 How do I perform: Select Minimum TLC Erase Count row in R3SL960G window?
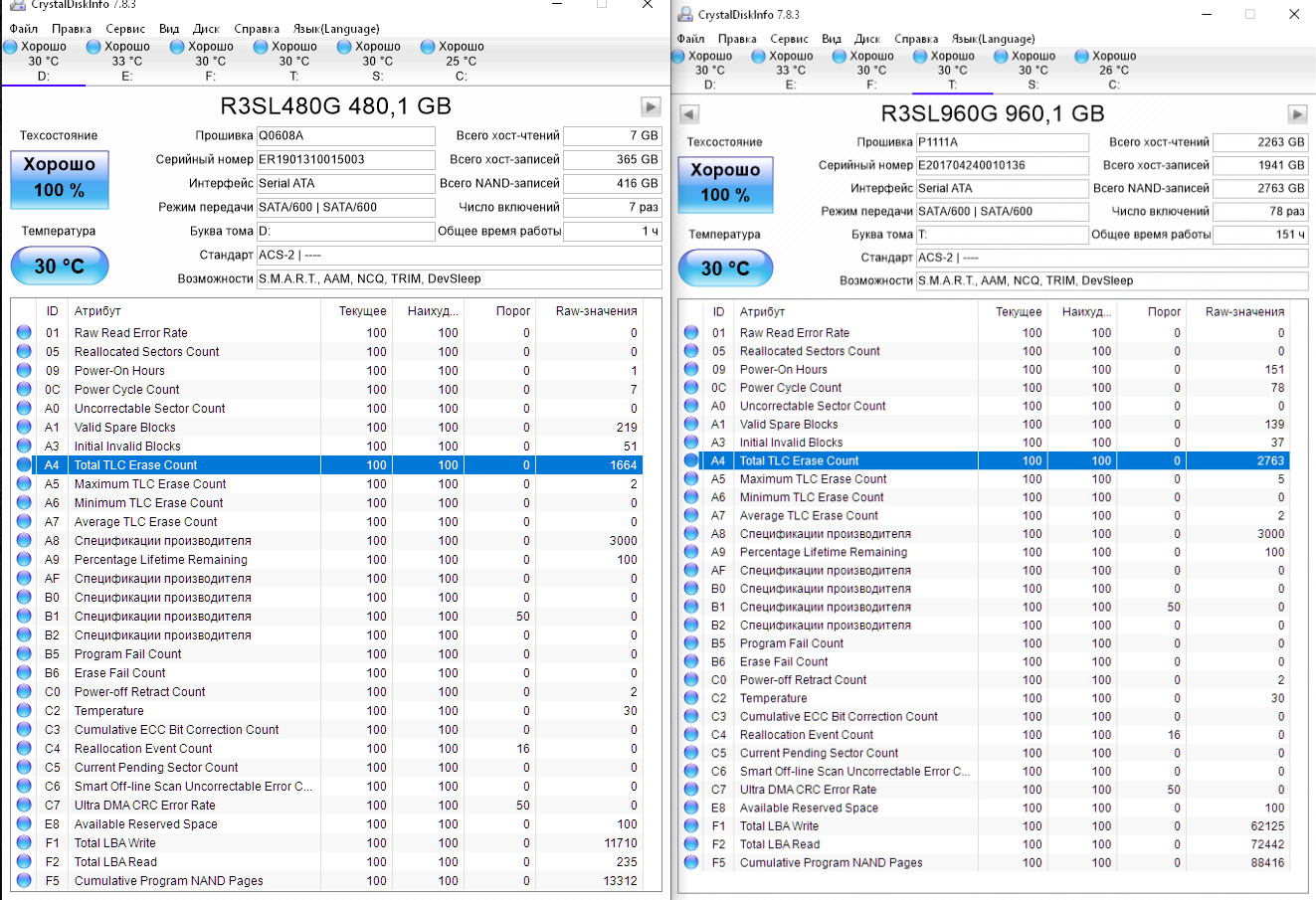pyautogui.click(x=985, y=497)
